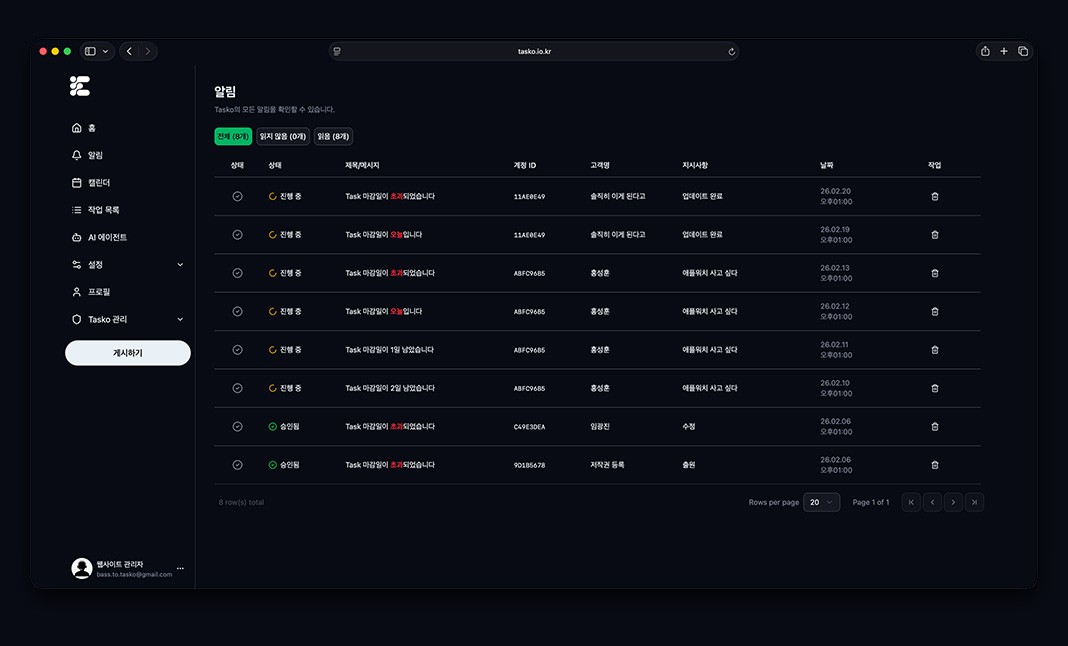Delete the notification dated 26.02.10
Screen dimensions: 1068x646
coord(934,388)
